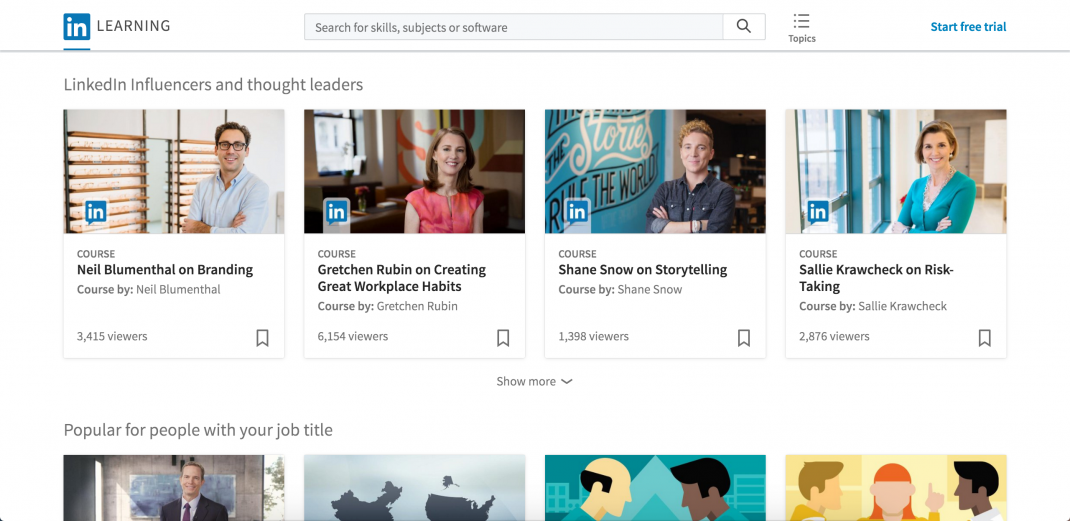Bookmark Sallie Krawcheck on Risk-Taking course
This screenshot has height=521, width=1070.
click(985, 338)
